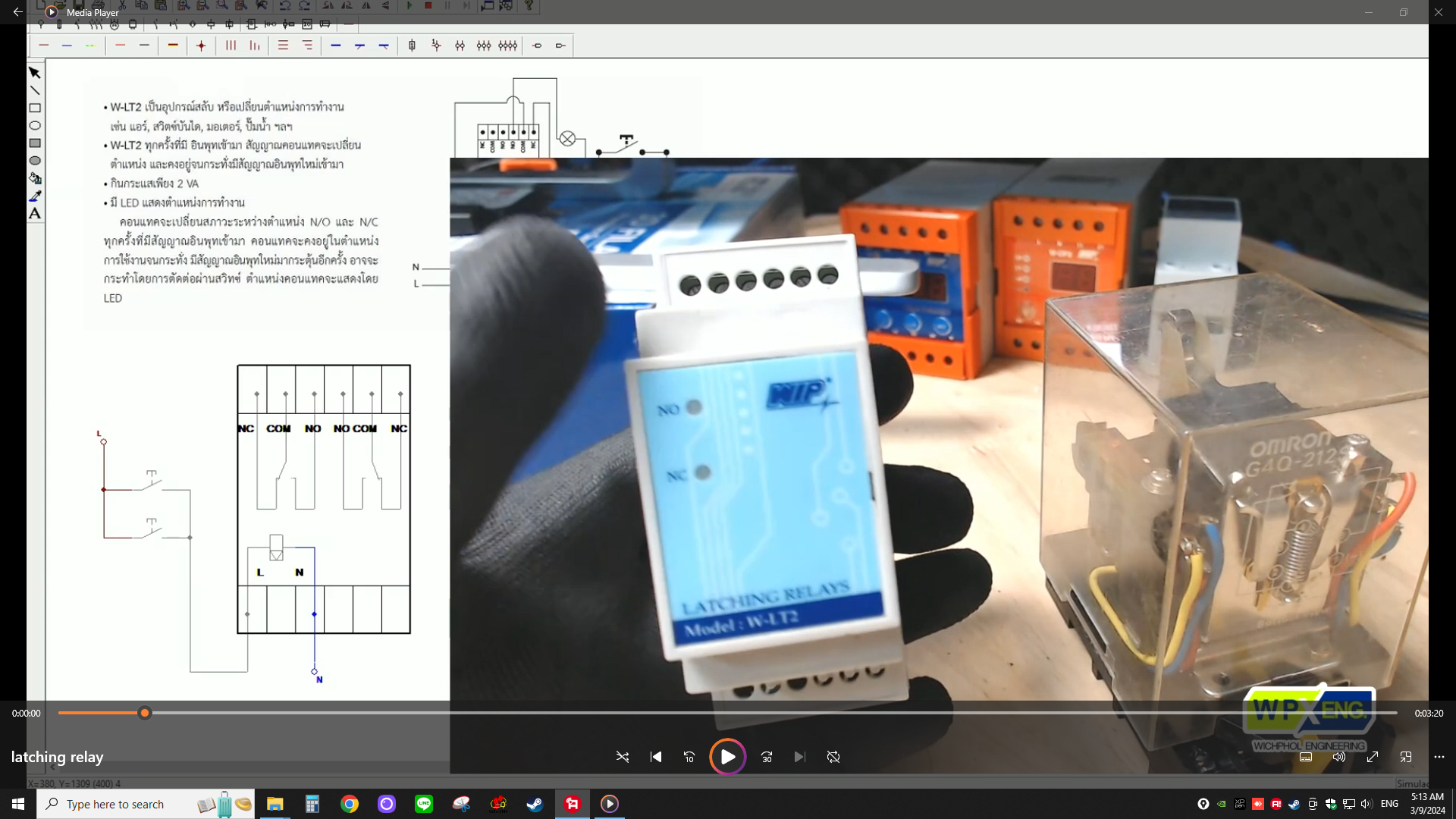This screenshot has width=1456, height=819.
Task: Go to previous track
Action: pyautogui.click(x=656, y=757)
